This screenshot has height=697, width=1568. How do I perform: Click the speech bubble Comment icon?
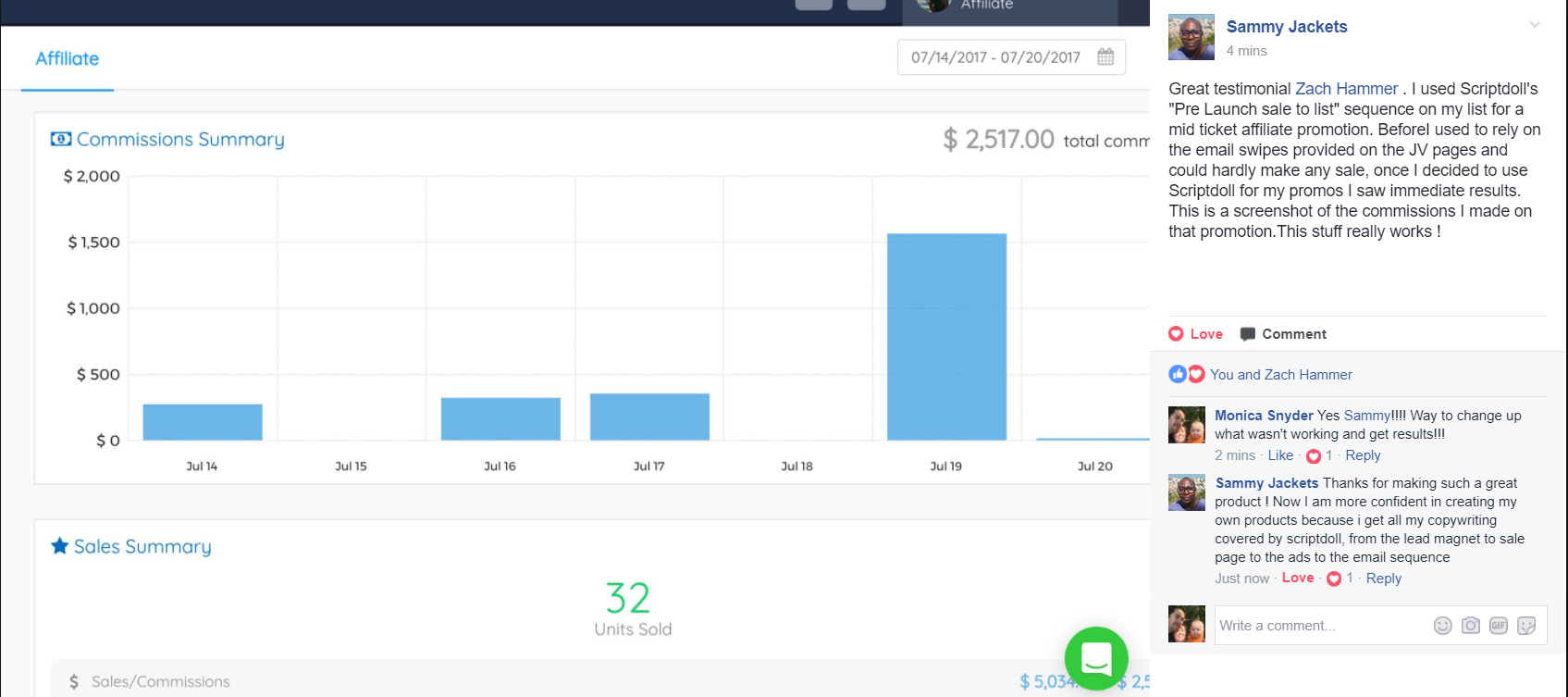pos(1248,334)
